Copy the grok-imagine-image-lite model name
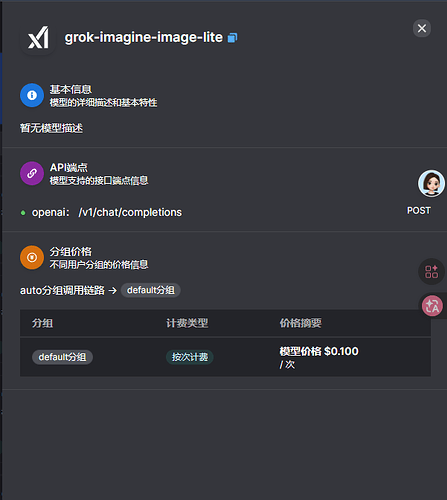The height and width of the screenshot is (500, 447). (x=232, y=38)
